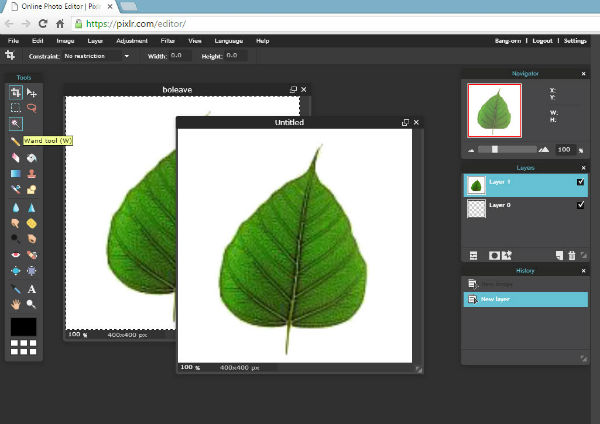The width and height of the screenshot is (600, 424).
Task: Open the Language menu
Action: 229,41
